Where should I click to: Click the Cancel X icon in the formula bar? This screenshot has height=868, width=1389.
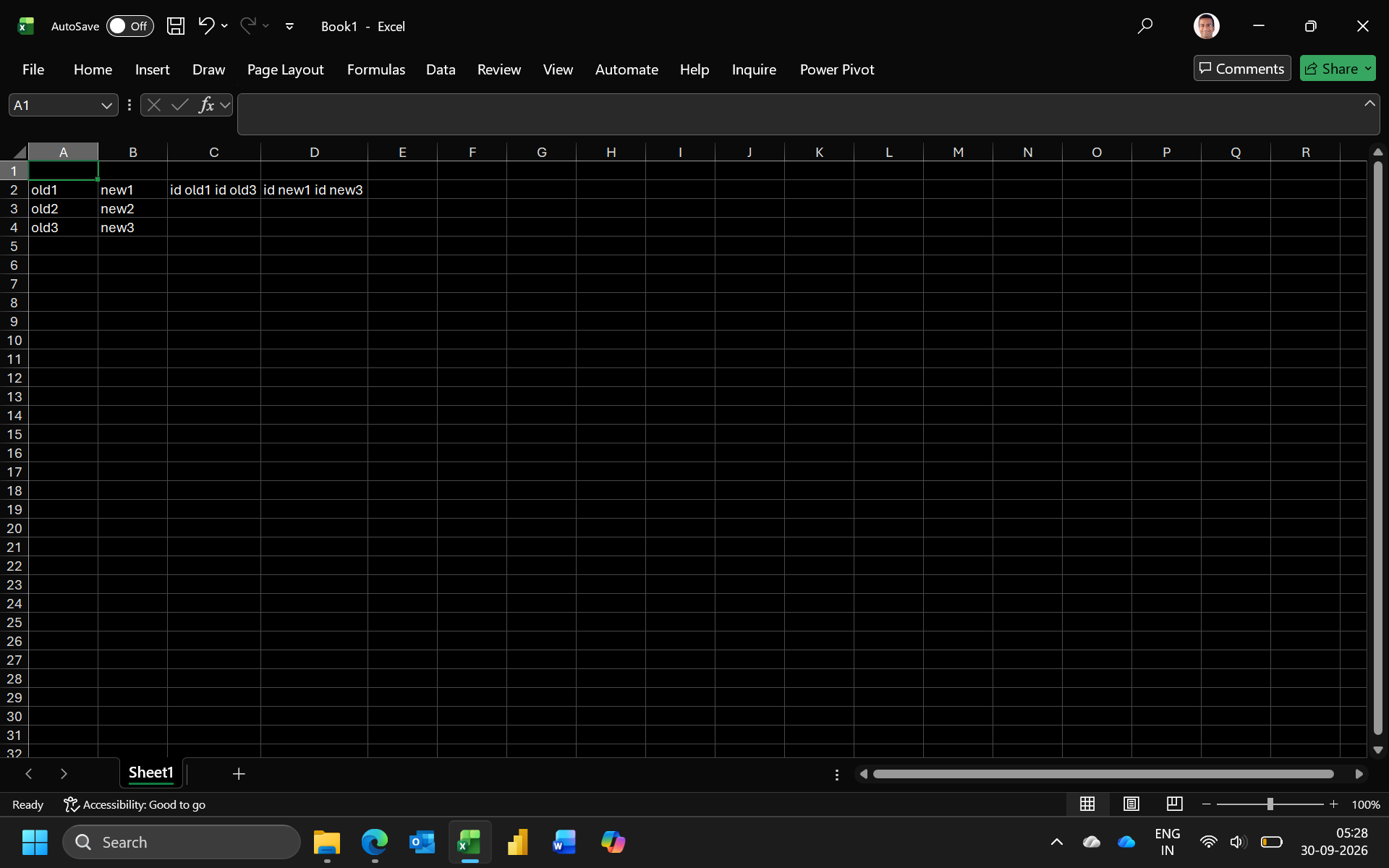pyautogui.click(x=153, y=105)
